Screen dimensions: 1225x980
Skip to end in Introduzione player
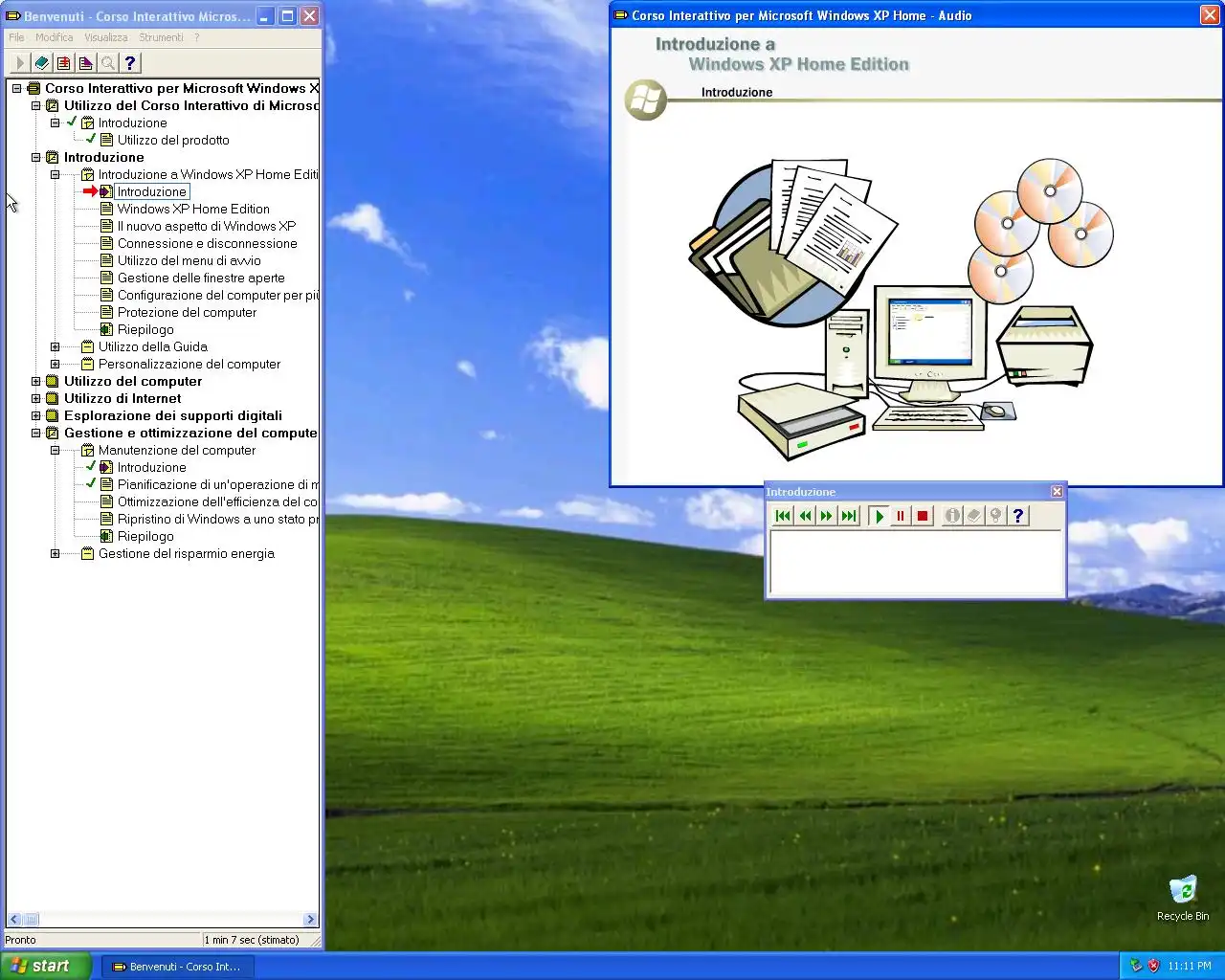[849, 516]
